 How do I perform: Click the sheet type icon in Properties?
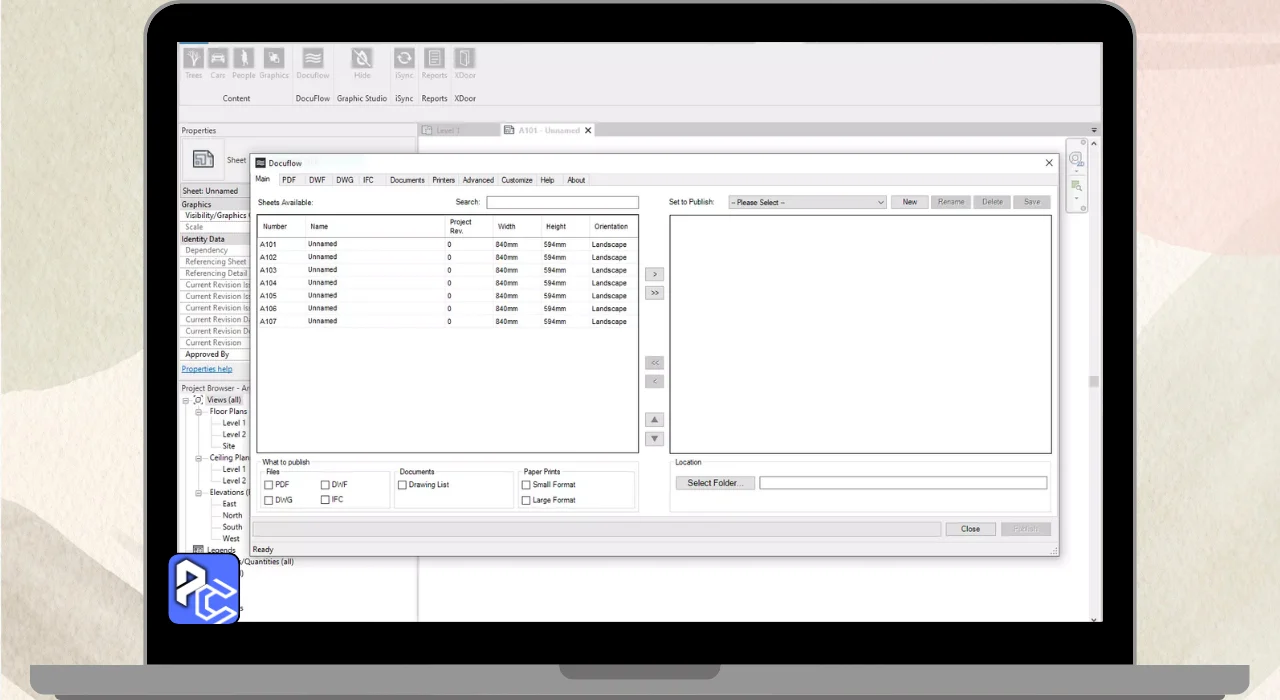(x=202, y=159)
